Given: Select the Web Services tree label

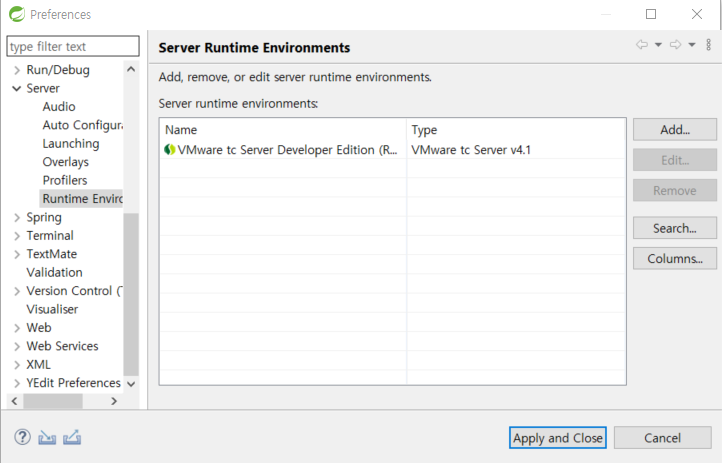Looking at the screenshot, I should tap(62, 346).
